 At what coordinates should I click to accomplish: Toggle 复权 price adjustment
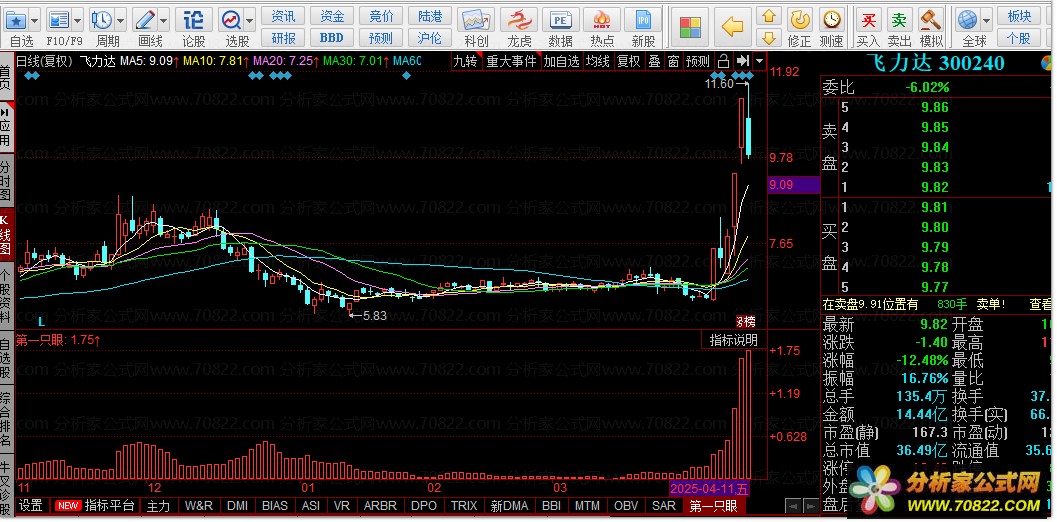[x=629, y=61]
